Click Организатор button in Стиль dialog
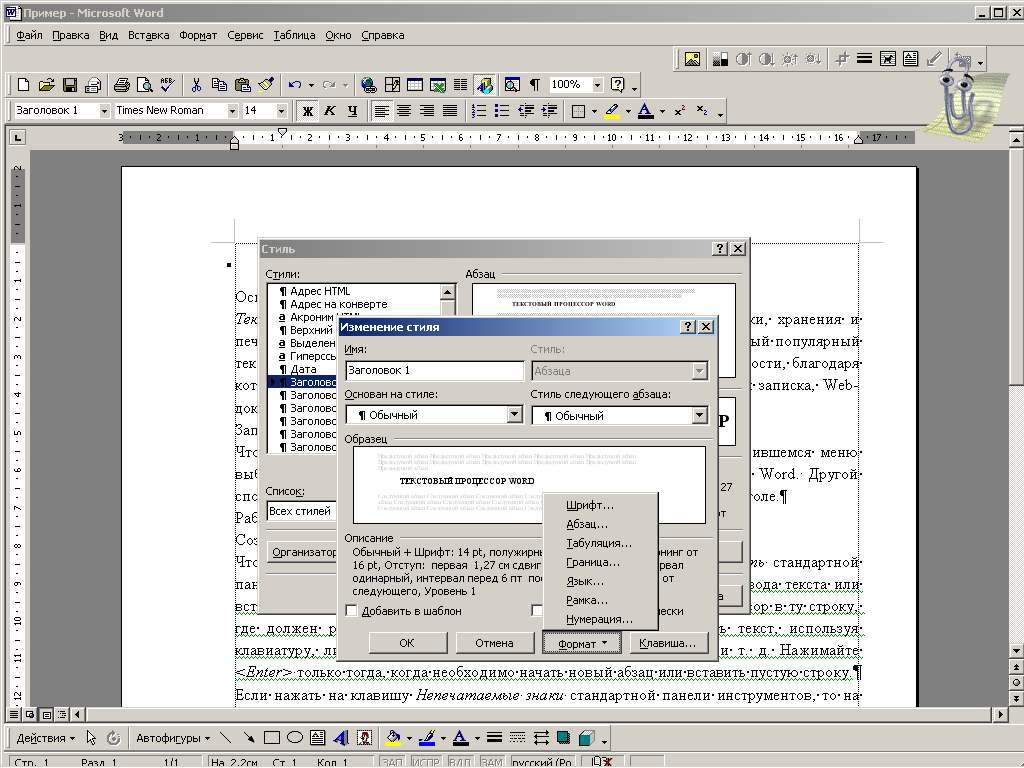This screenshot has width=1024, height=768. 303,552
